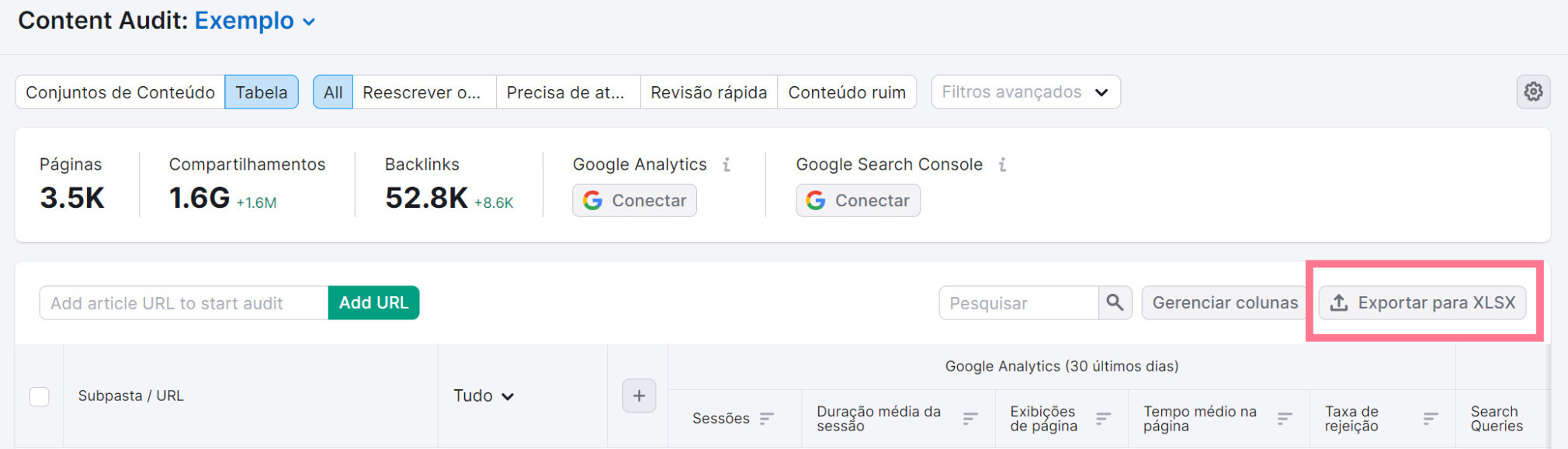Screen dimensions: 1568x449
Task: Click the search magnifier icon next to Pesquisar
Action: [1115, 302]
